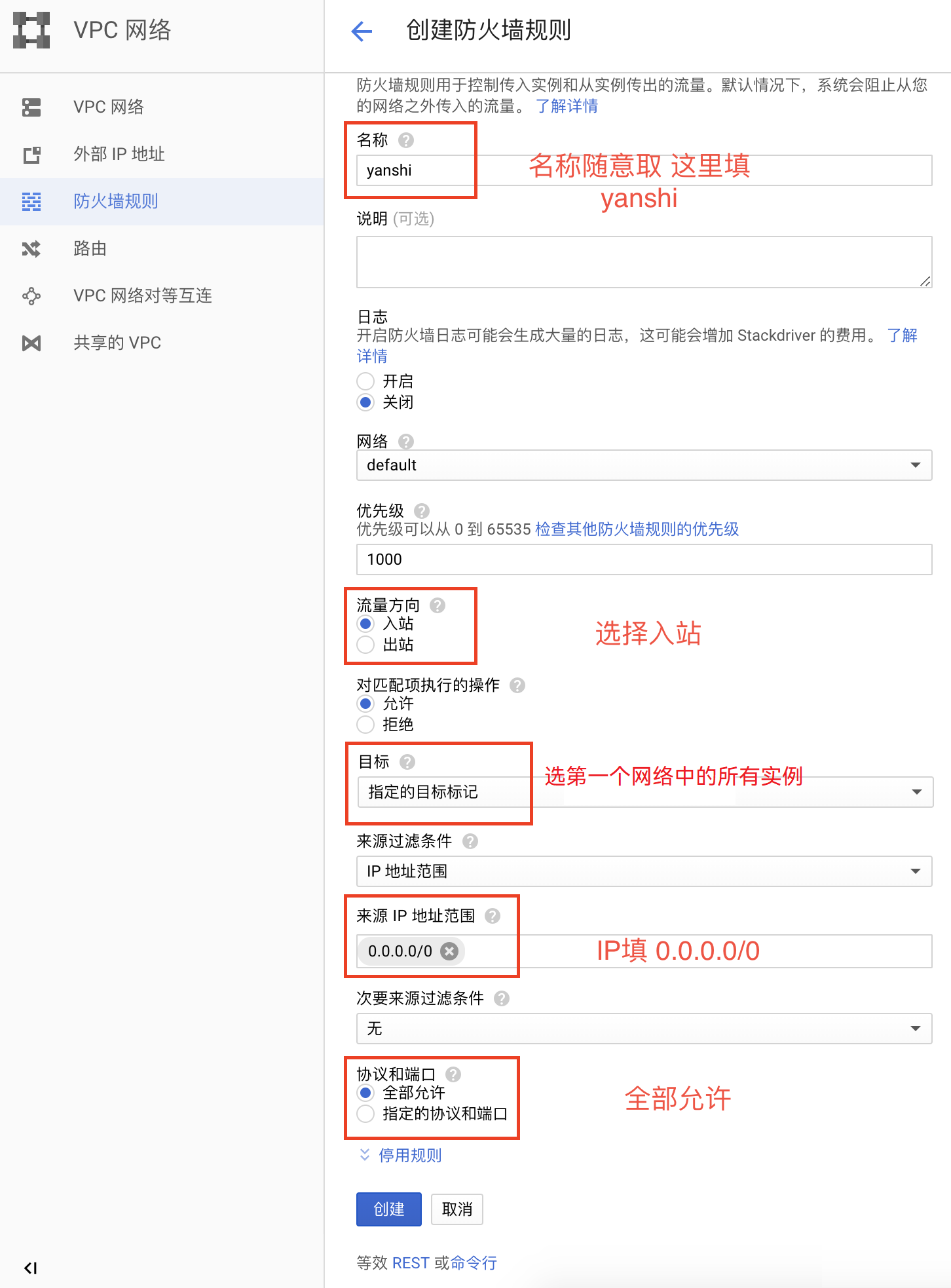951x1288 pixels.
Task: Expand the 停用规则 section
Action: click(400, 1155)
